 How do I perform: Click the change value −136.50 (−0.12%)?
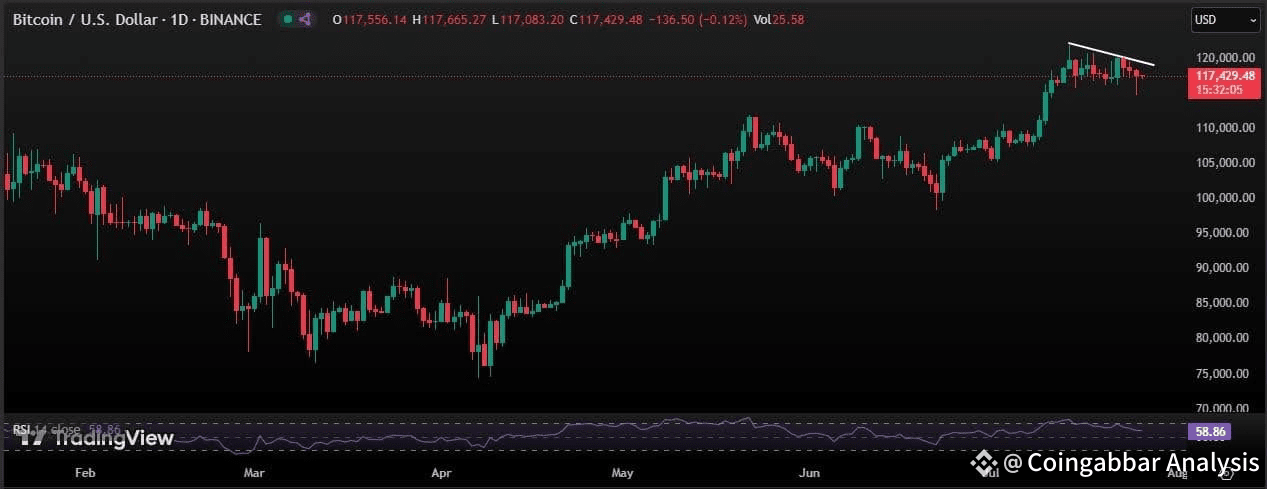coord(699,19)
